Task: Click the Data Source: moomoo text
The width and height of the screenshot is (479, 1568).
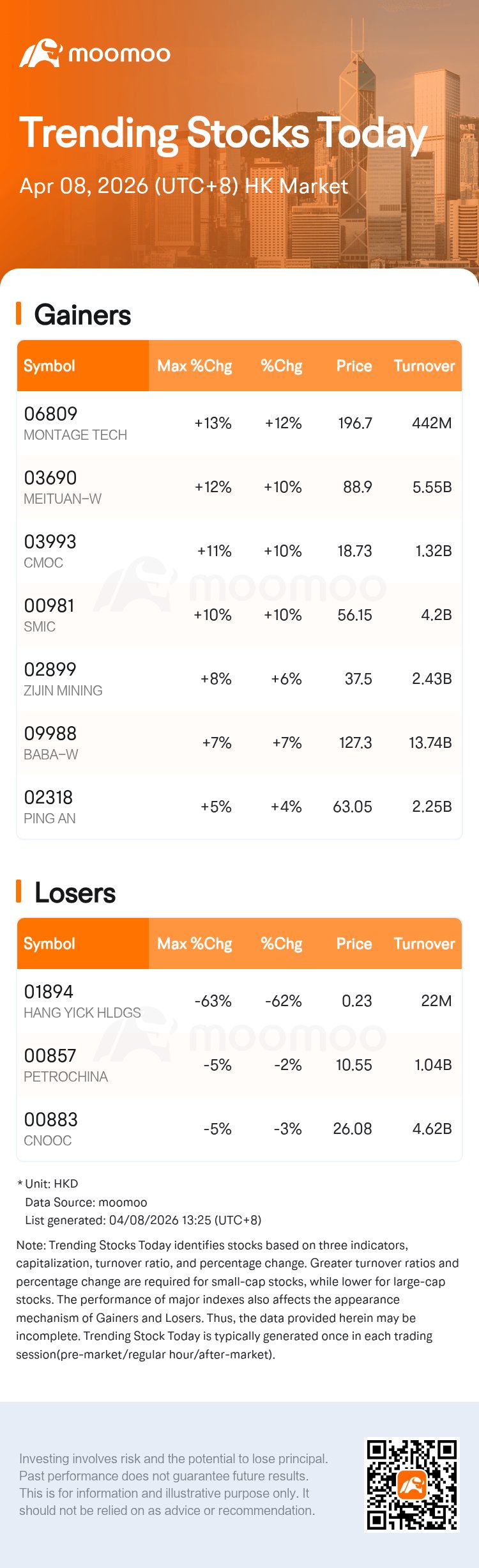Action: [86, 1202]
